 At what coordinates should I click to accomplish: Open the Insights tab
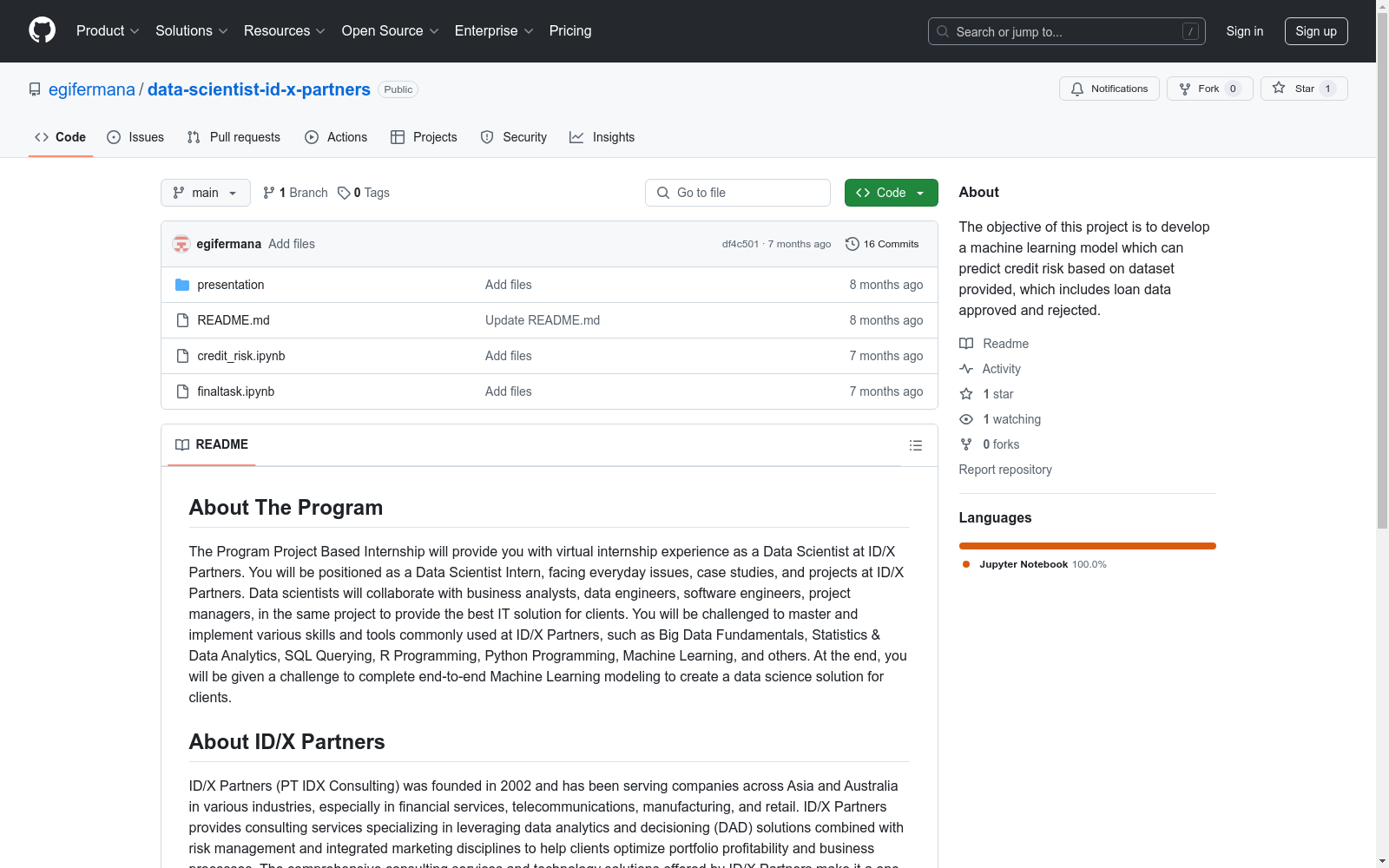pos(602,137)
